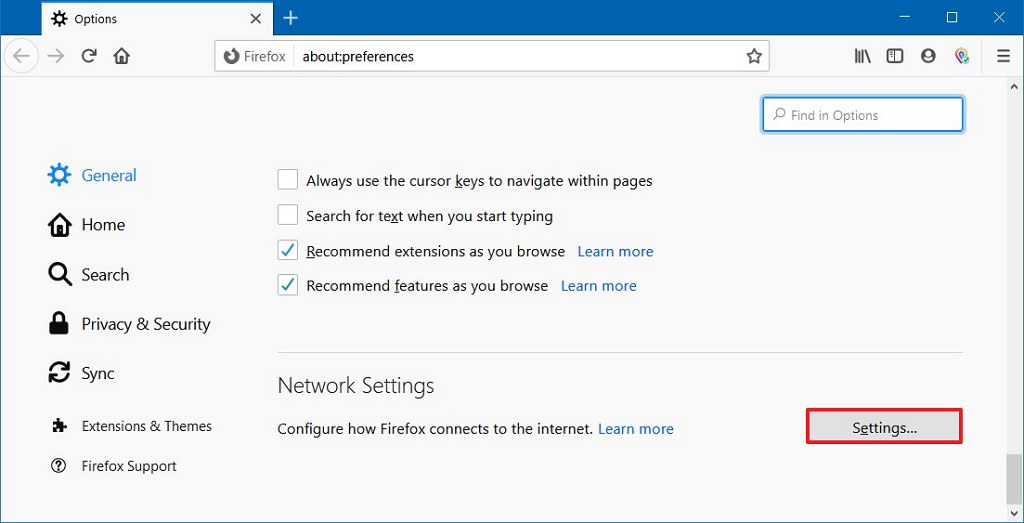Enable Always use cursor keys checkbox
1024x523 pixels.
[288, 180]
